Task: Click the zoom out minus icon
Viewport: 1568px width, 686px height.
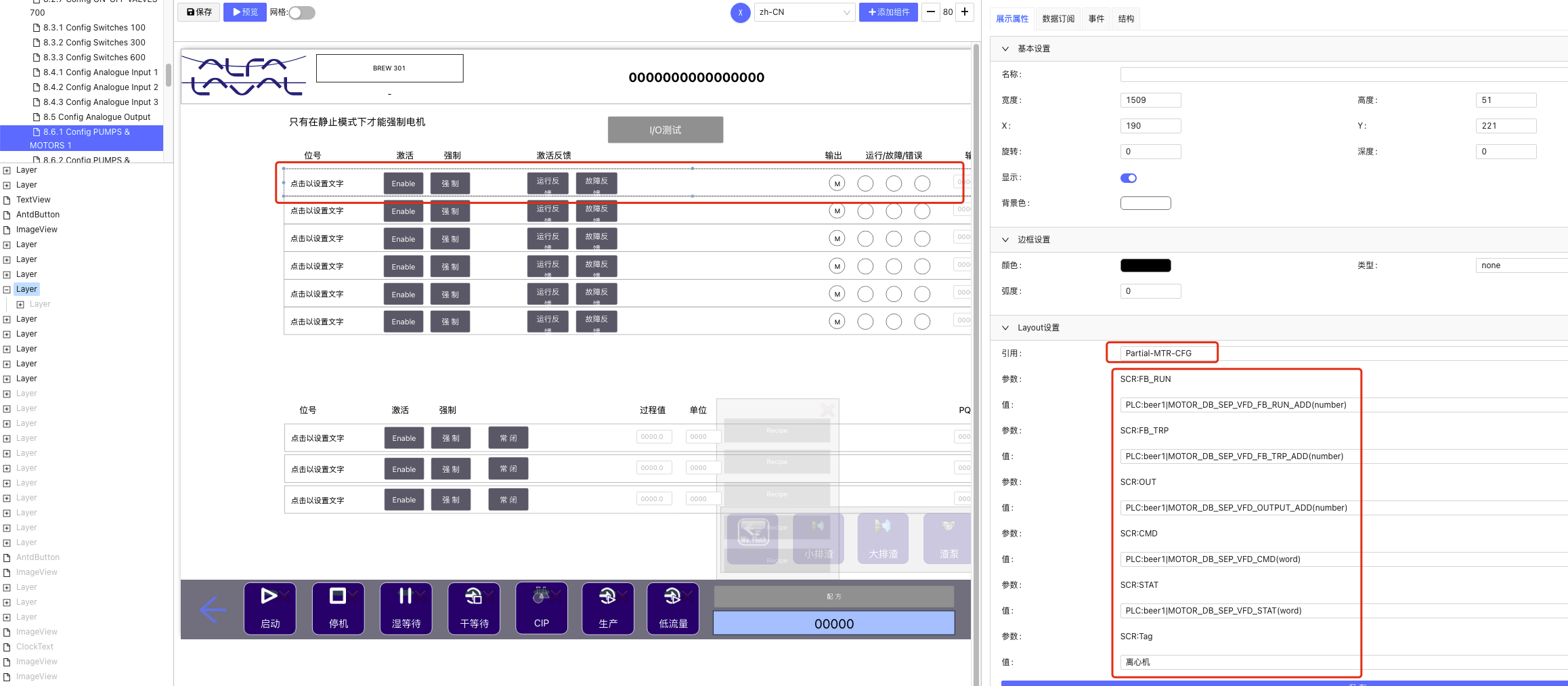Action: pyautogui.click(x=931, y=12)
